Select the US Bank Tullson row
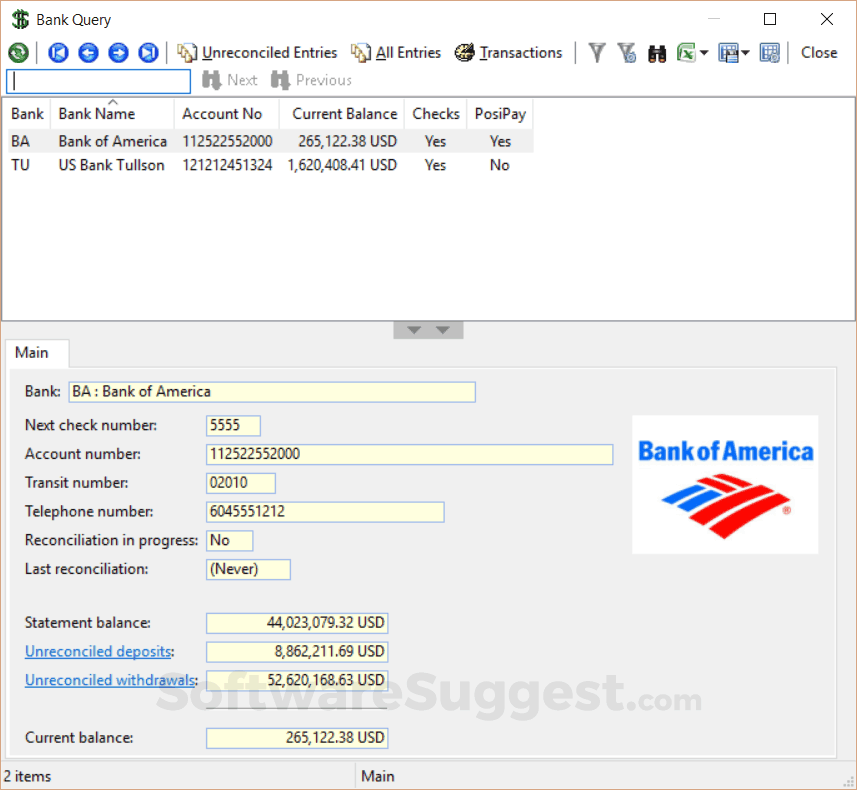The height and width of the screenshot is (790, 857). 270,165
